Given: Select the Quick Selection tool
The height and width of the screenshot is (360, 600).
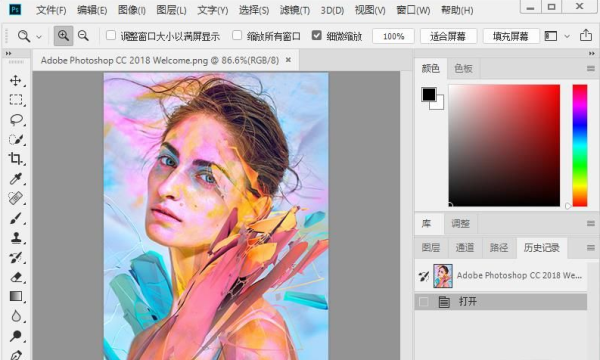Looking at the screenshot, I should 16,139.
